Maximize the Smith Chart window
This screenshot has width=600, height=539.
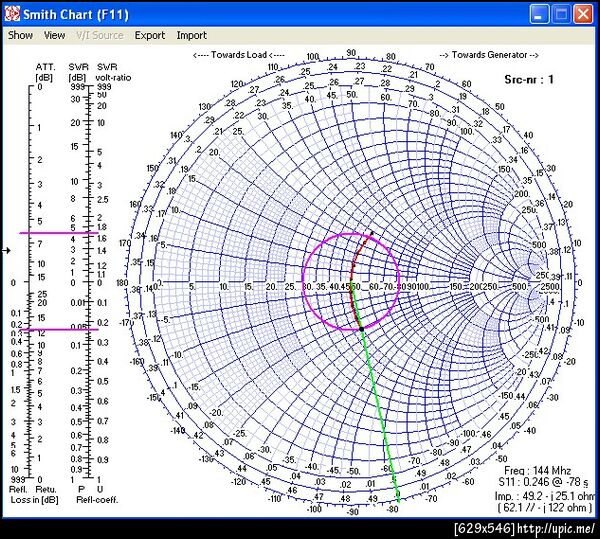561,14
